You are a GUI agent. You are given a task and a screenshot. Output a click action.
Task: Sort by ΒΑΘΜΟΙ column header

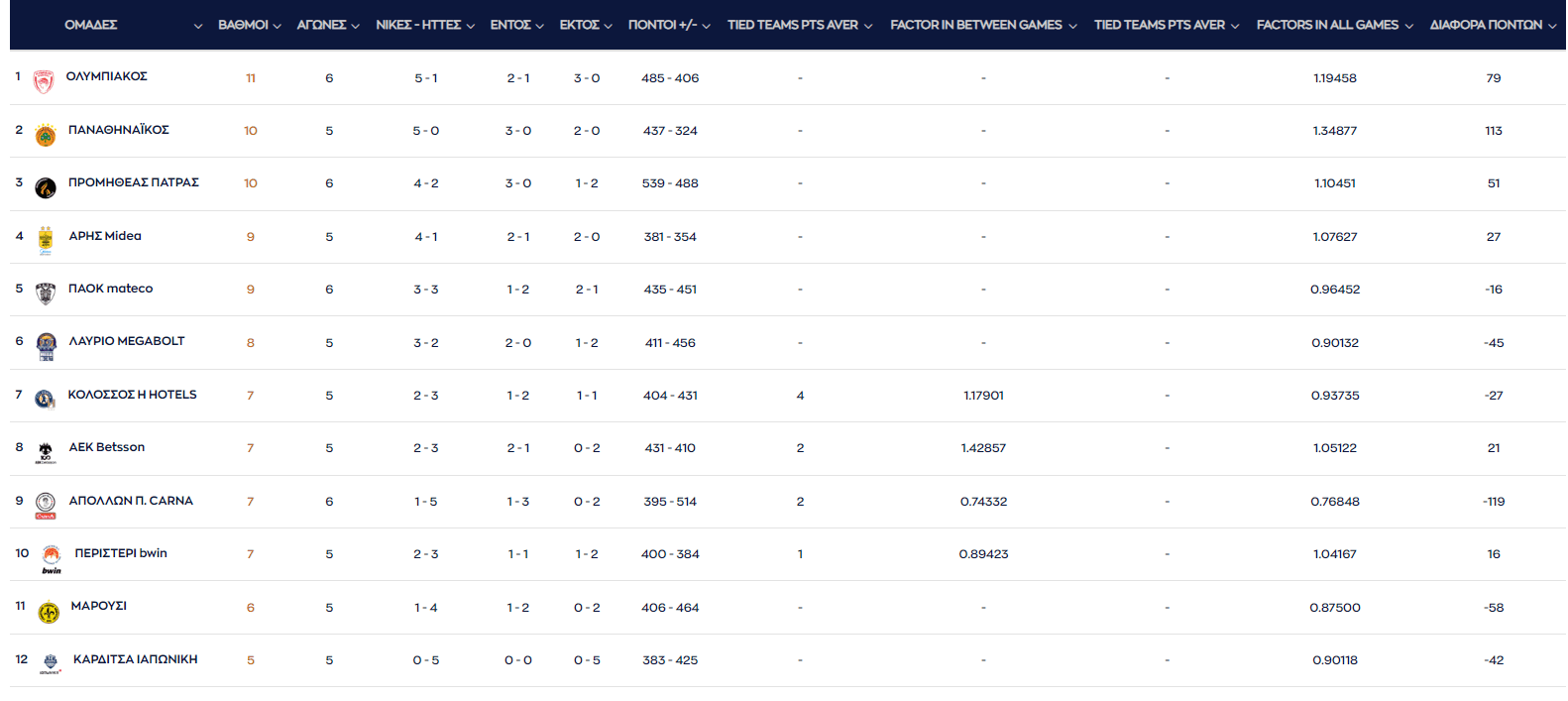249,25
